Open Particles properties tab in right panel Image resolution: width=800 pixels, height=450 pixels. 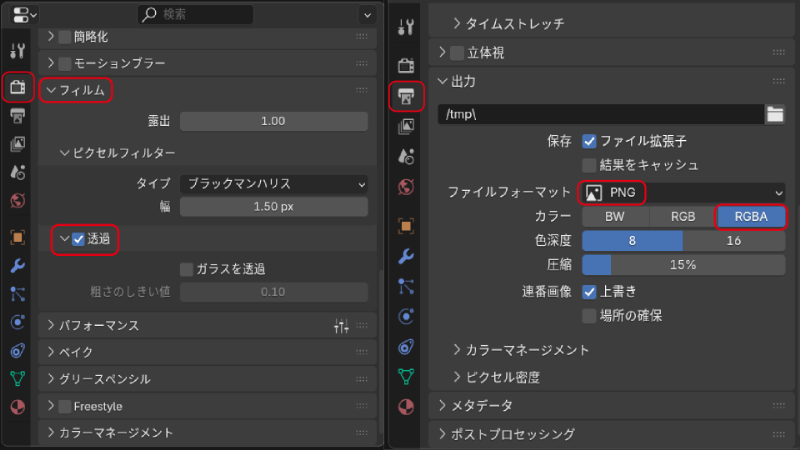tap(406, 286)
